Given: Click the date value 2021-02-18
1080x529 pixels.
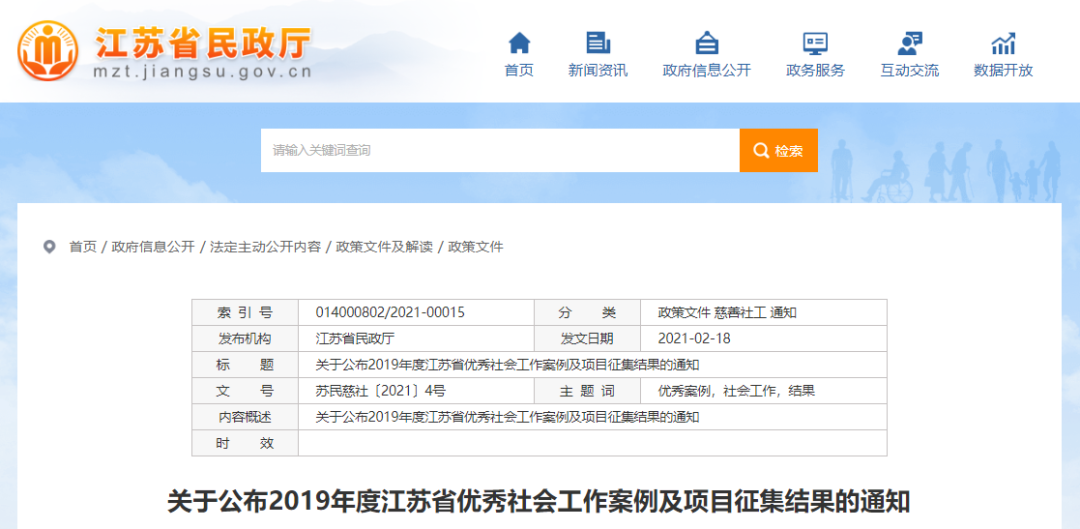Looking at the screenshot, I should pyautogui.click(x=694, y=339).
